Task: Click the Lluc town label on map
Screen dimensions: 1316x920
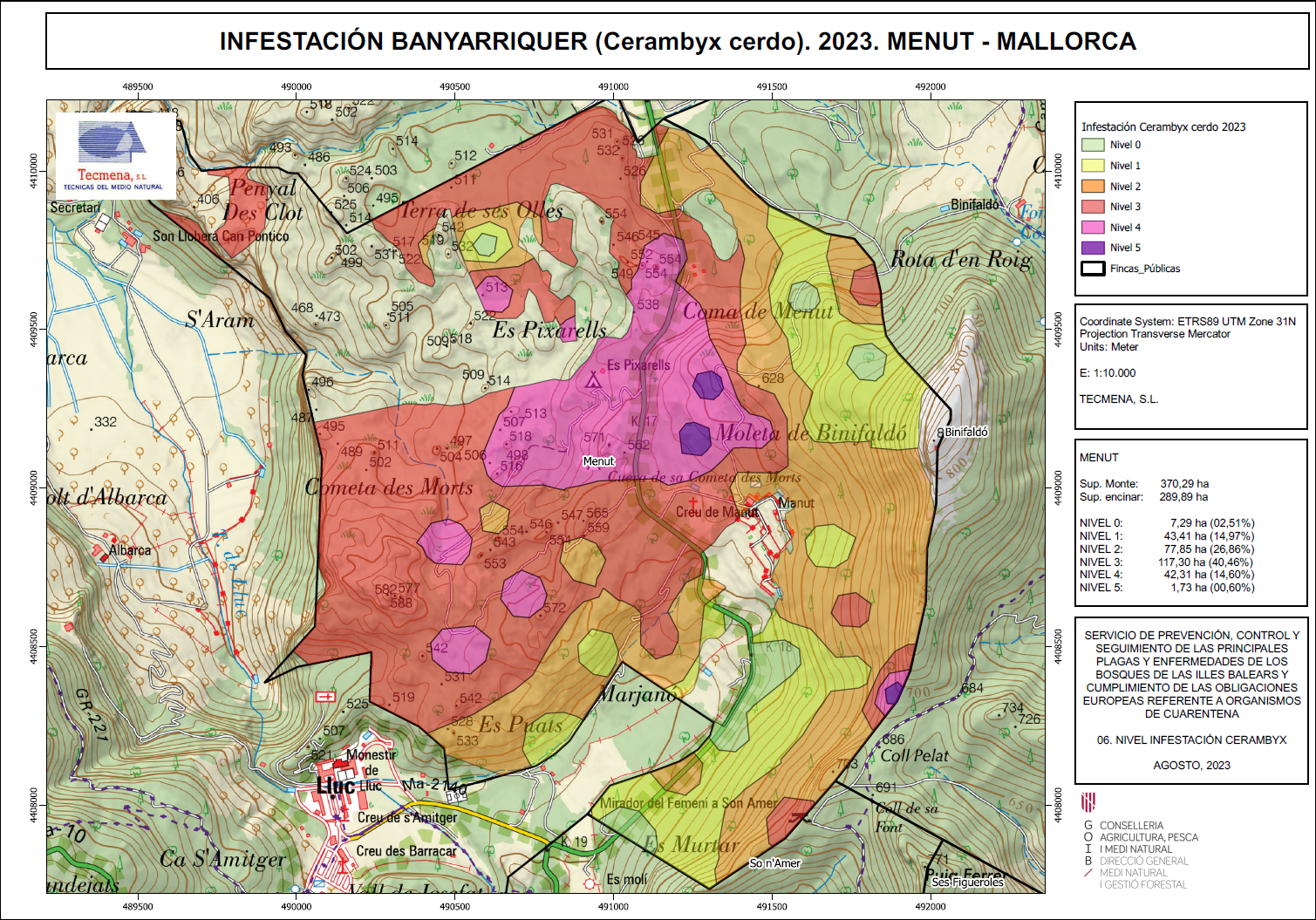Action: 335,787
